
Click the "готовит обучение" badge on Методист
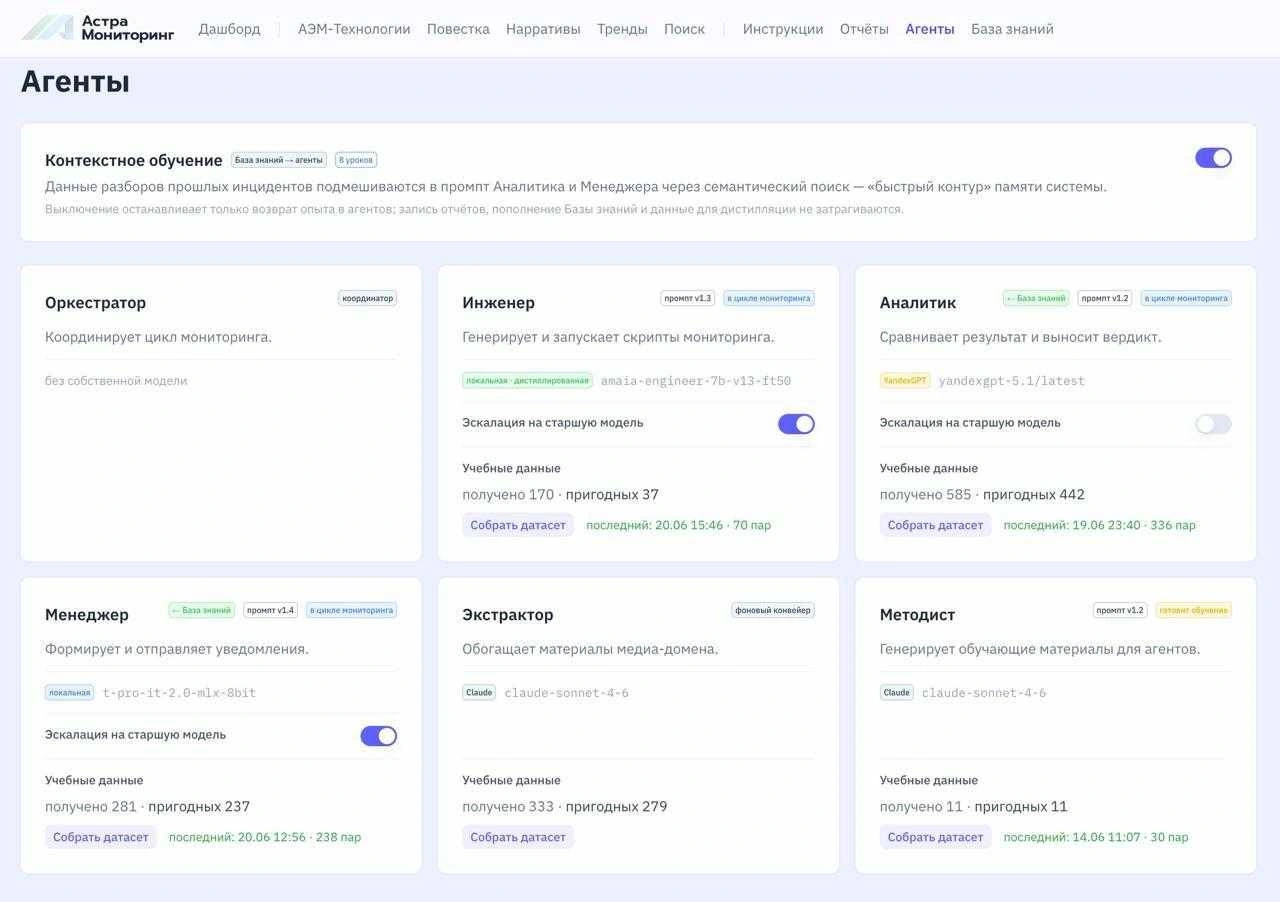(1194, 610)
